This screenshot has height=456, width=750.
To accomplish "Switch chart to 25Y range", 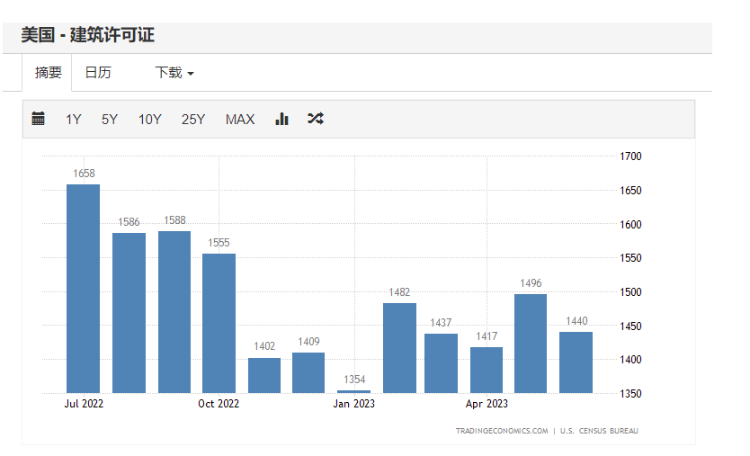I will click(x=193, y=119).
